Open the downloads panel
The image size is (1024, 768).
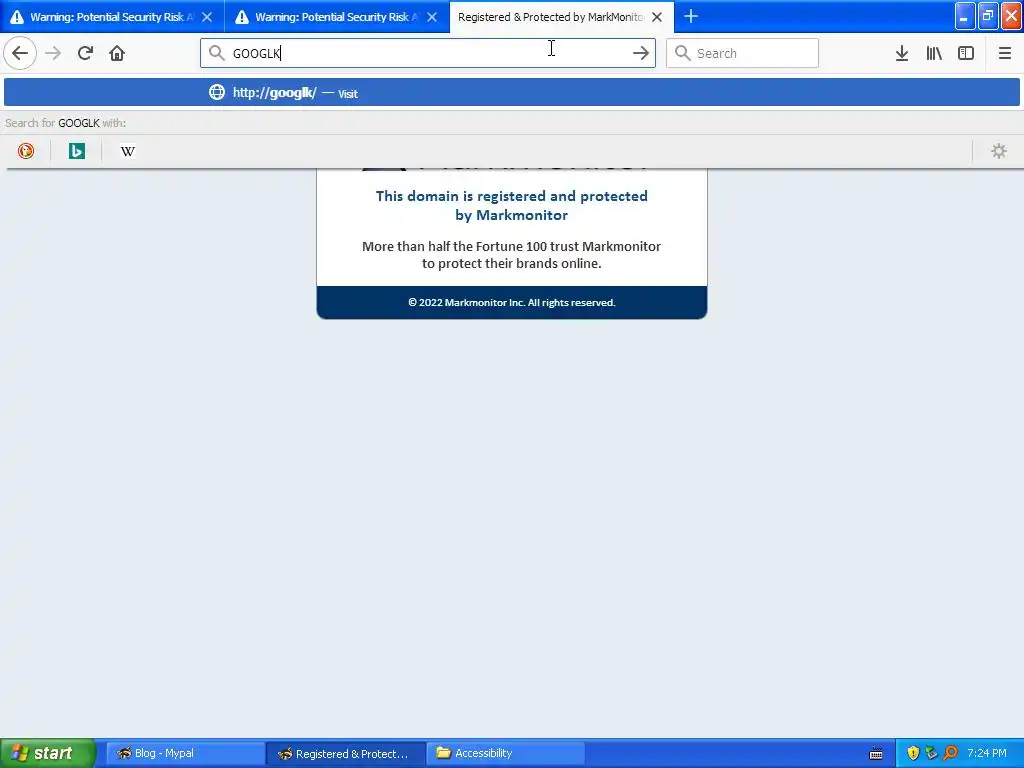(x=901, y=53)
